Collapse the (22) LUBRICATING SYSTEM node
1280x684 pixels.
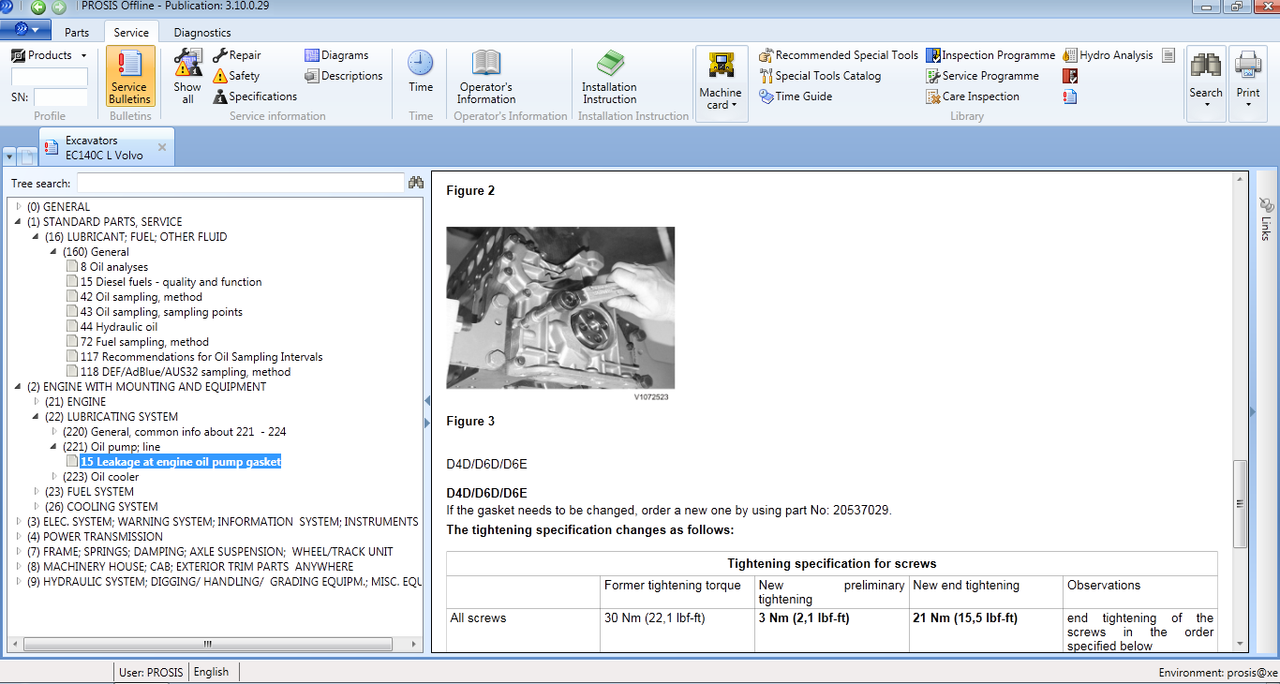[x=37, y=416]
